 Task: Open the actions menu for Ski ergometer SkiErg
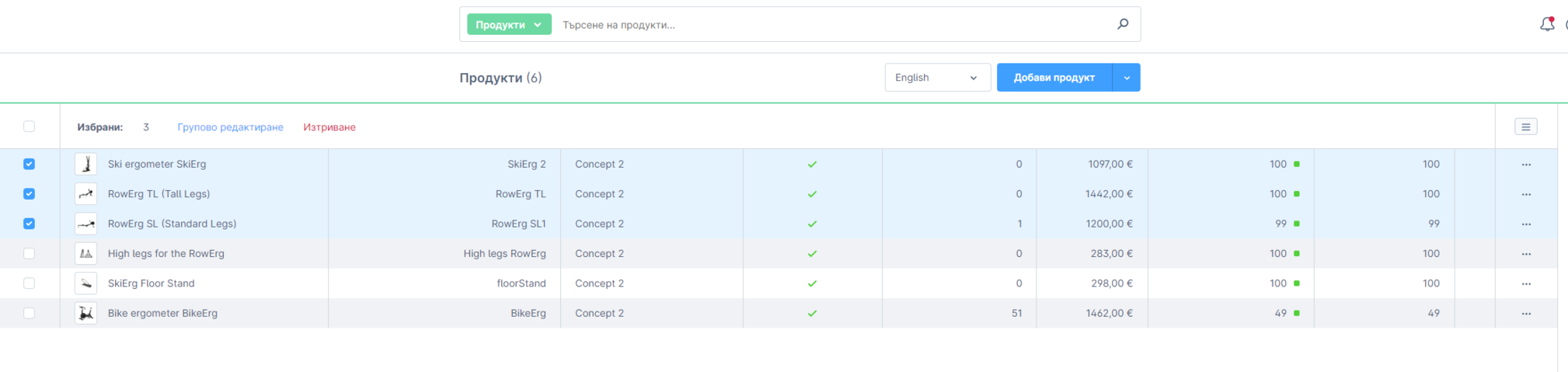[1525, 165]
